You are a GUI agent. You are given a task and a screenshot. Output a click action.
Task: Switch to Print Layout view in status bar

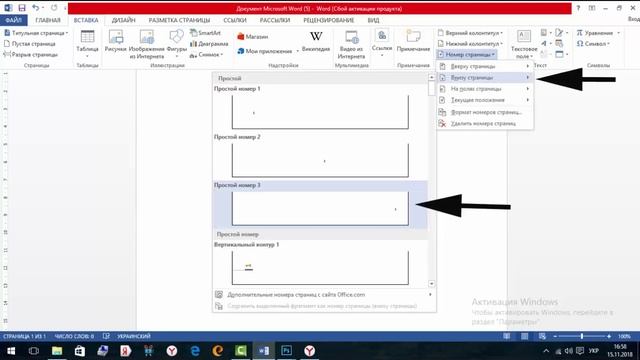coord(524,336)
